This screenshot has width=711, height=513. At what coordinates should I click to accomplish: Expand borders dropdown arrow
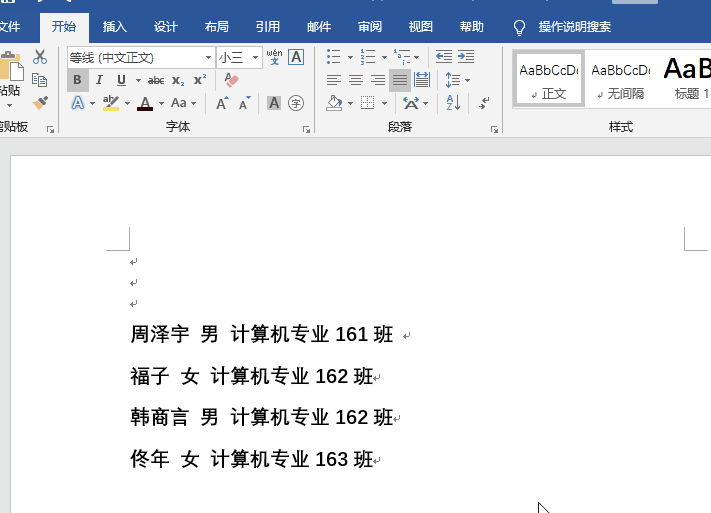point(384,103)
